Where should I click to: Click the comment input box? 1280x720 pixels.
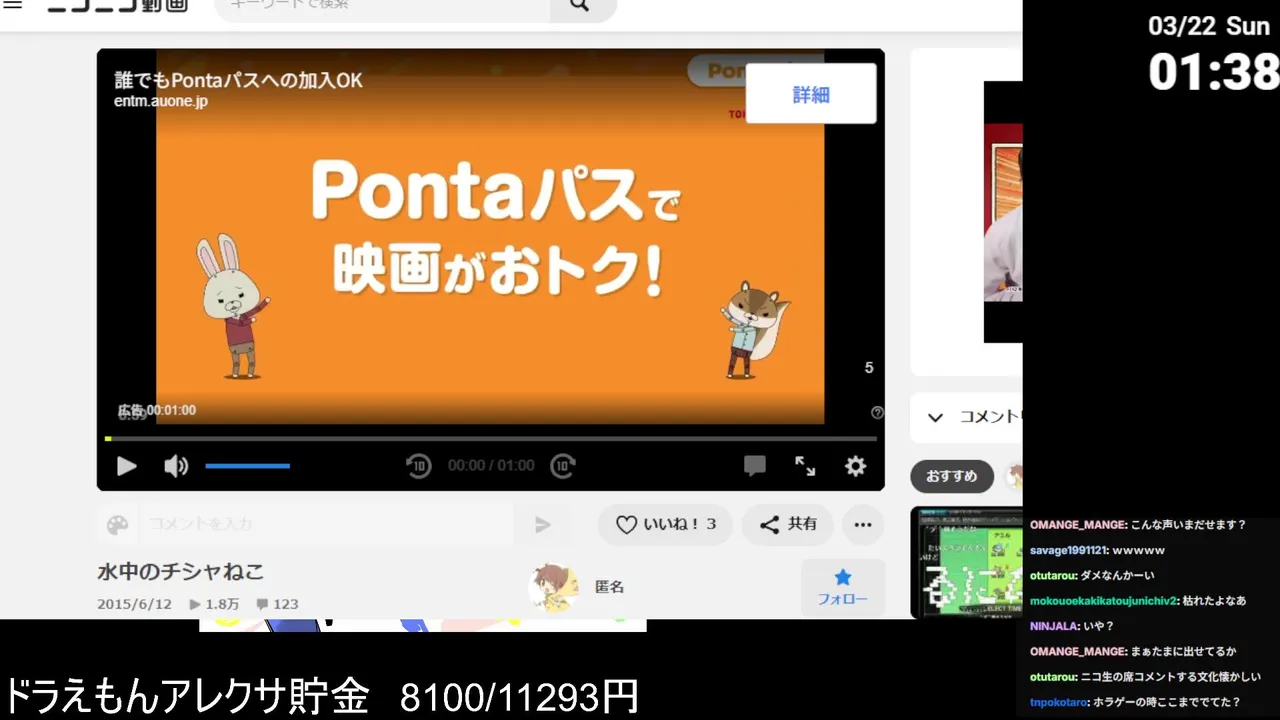click(x=325, y=524)
